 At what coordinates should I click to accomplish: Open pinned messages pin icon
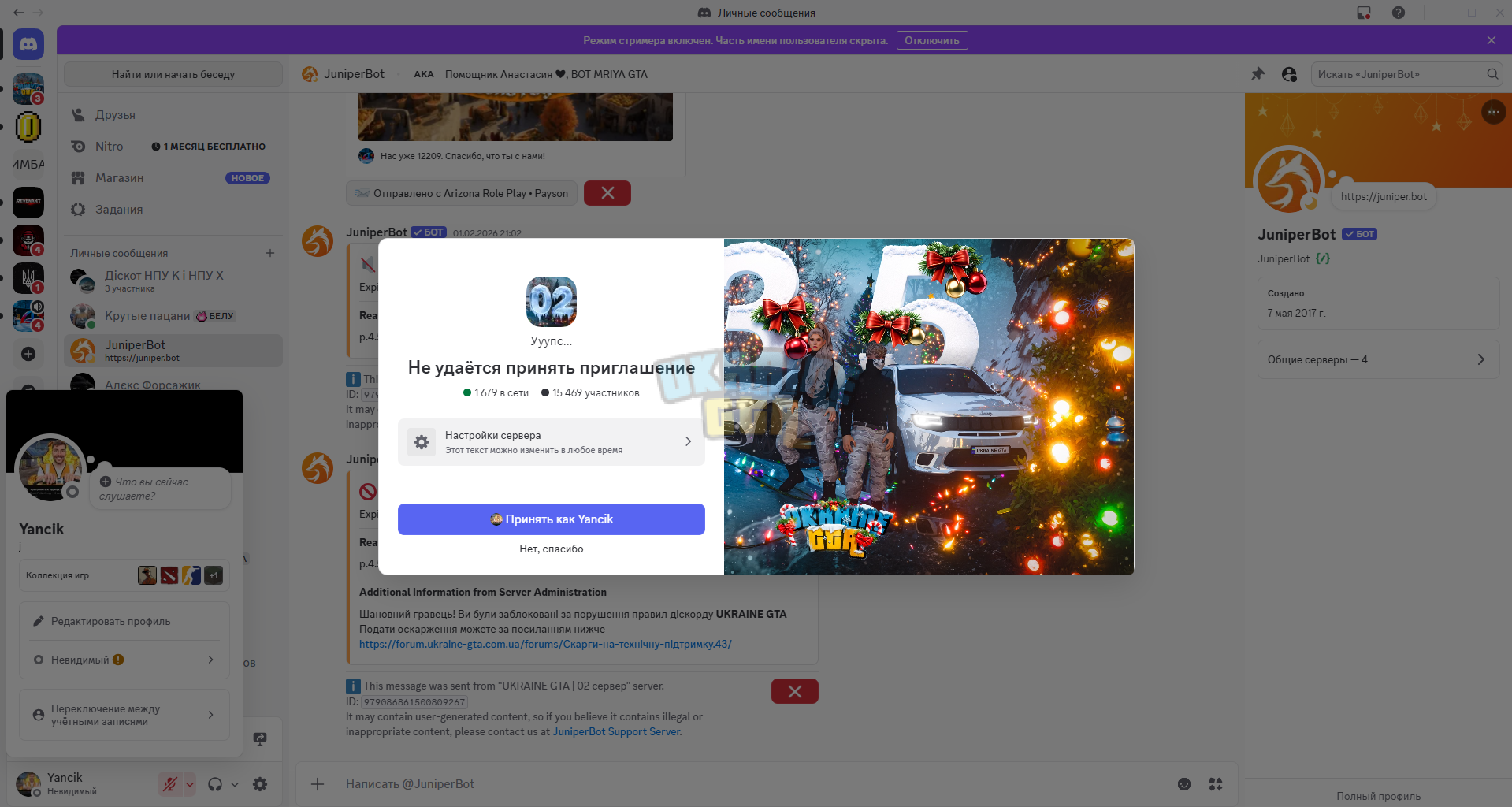pos(1258,74)
